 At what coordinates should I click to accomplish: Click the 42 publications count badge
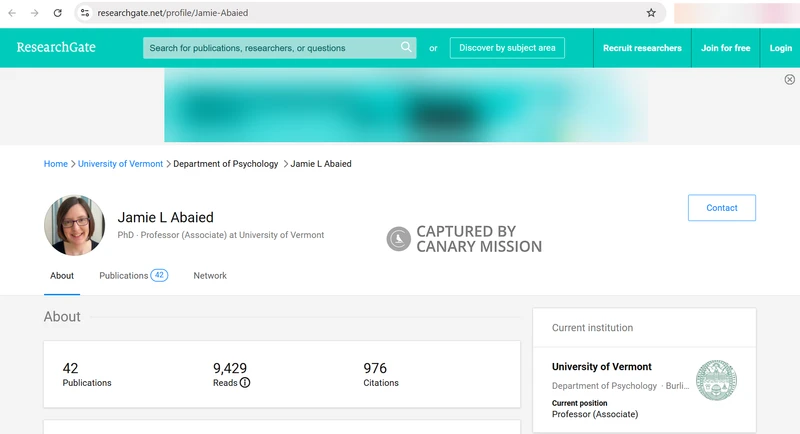coord(159,275)
